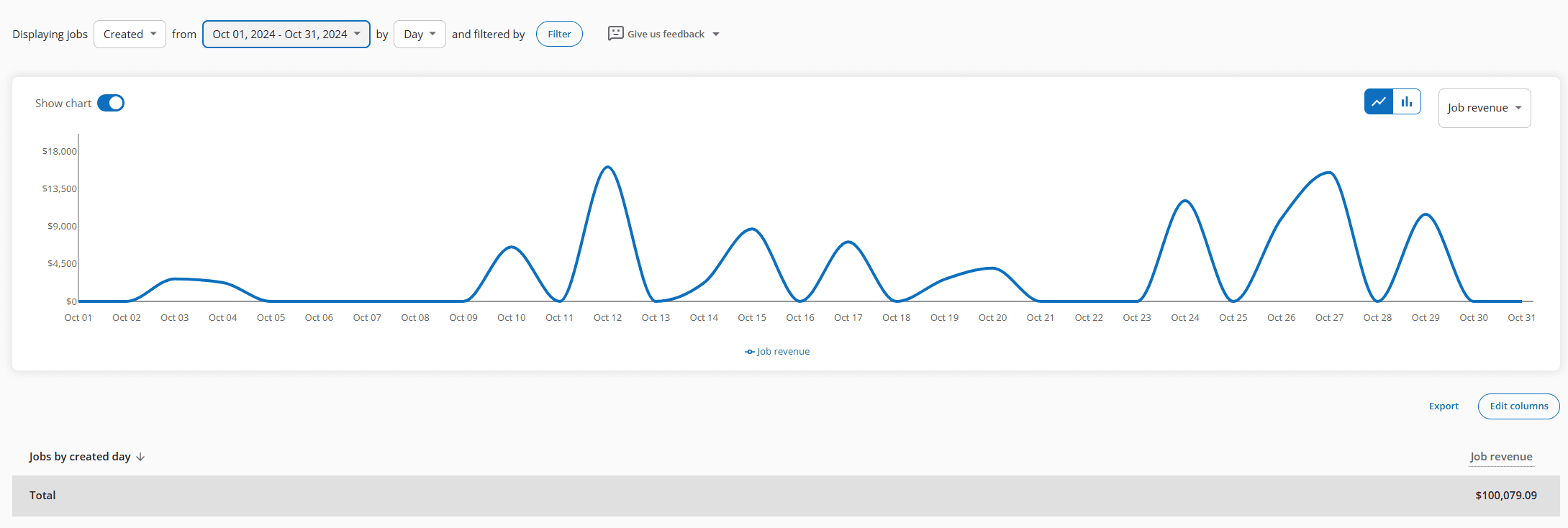Click the total value $100,079.09
Image resolution: width=1568 pixels, height=528 pixels.
click(x=1505, y=496)
